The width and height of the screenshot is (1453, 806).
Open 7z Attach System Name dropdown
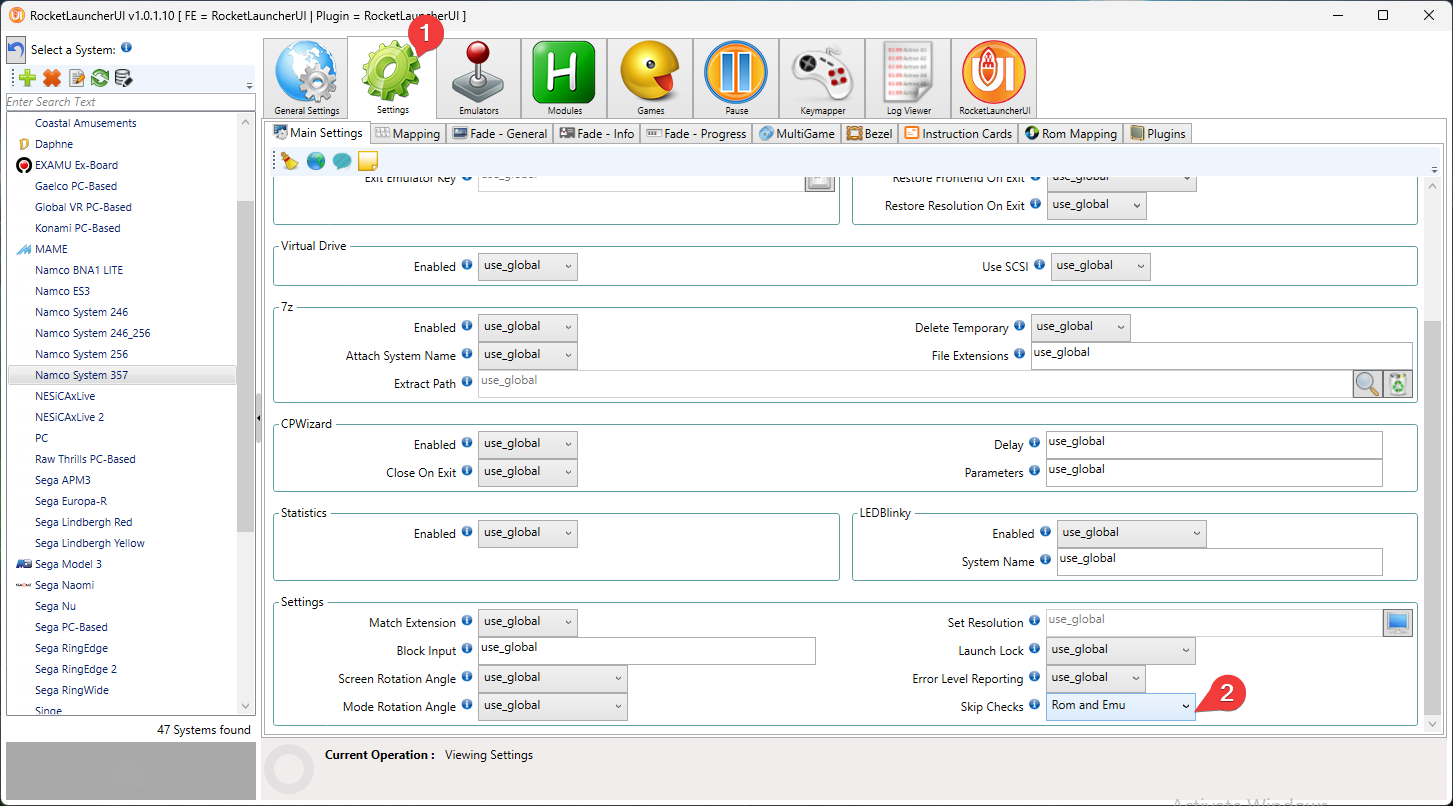click(x=528, y=355)
